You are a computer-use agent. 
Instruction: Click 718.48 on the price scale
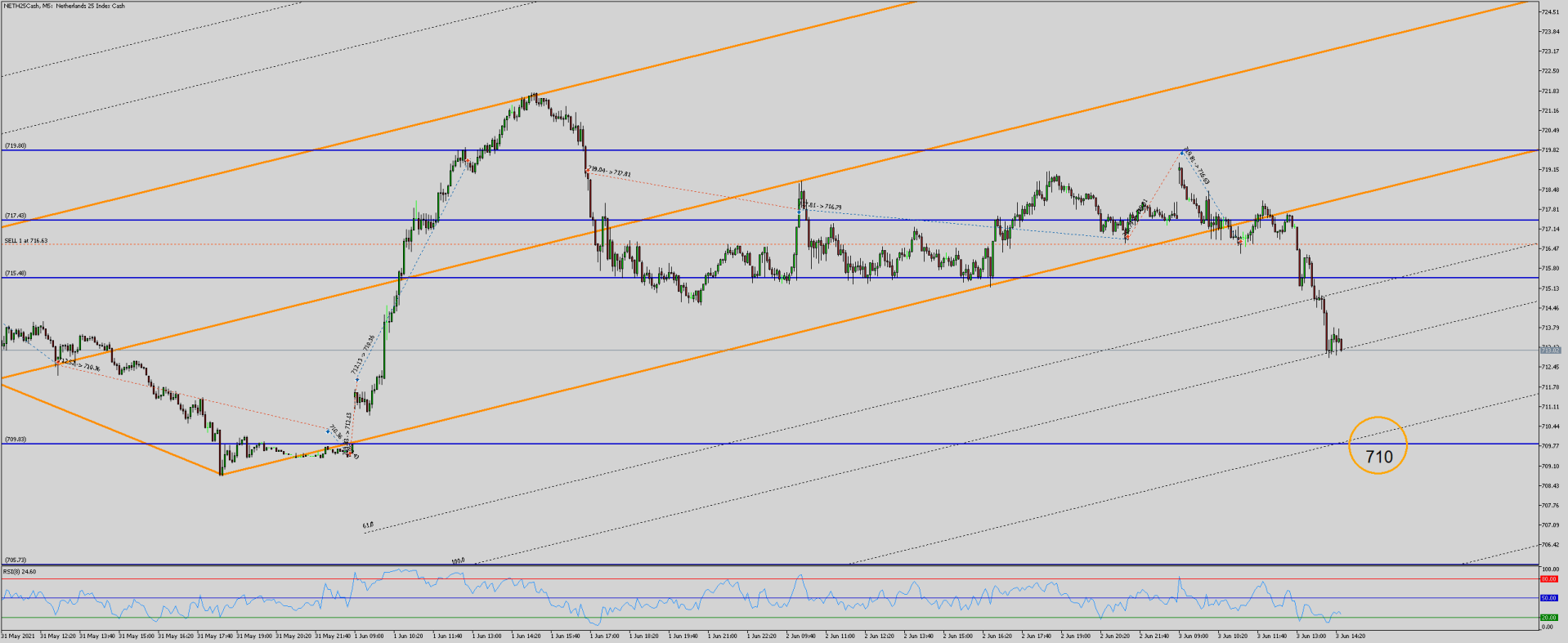pyautogui.click(x=1548, y=190)
